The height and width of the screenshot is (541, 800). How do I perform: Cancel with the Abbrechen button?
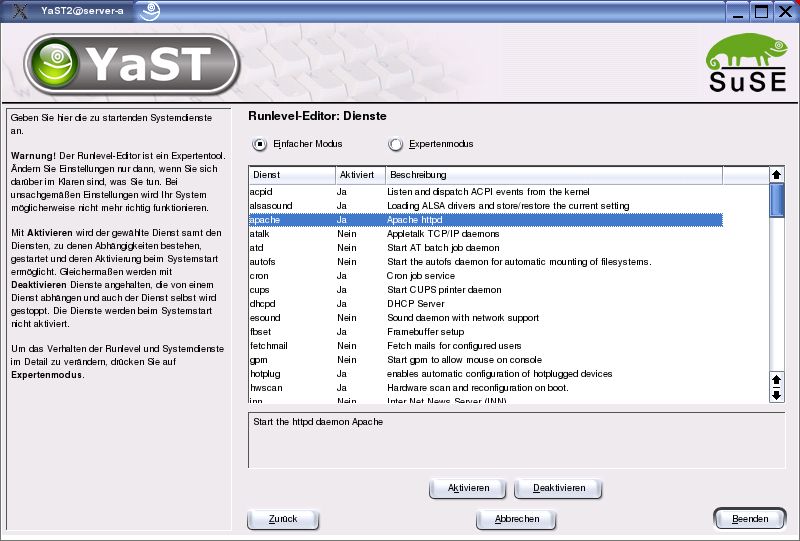pyautogui.click(x=516, y=519)
